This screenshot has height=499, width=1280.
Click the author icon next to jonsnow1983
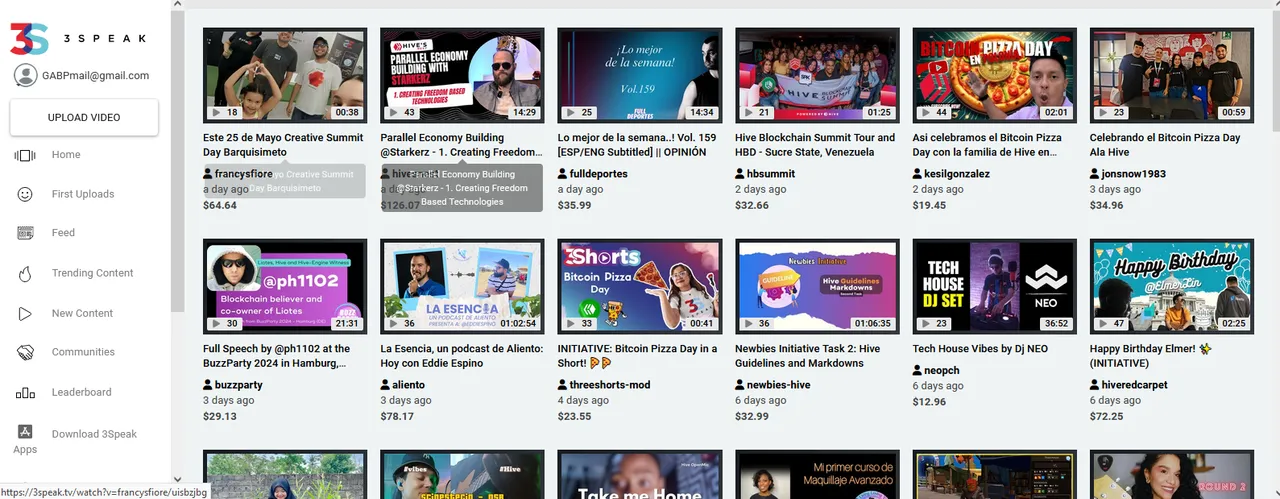[1095, 174]
